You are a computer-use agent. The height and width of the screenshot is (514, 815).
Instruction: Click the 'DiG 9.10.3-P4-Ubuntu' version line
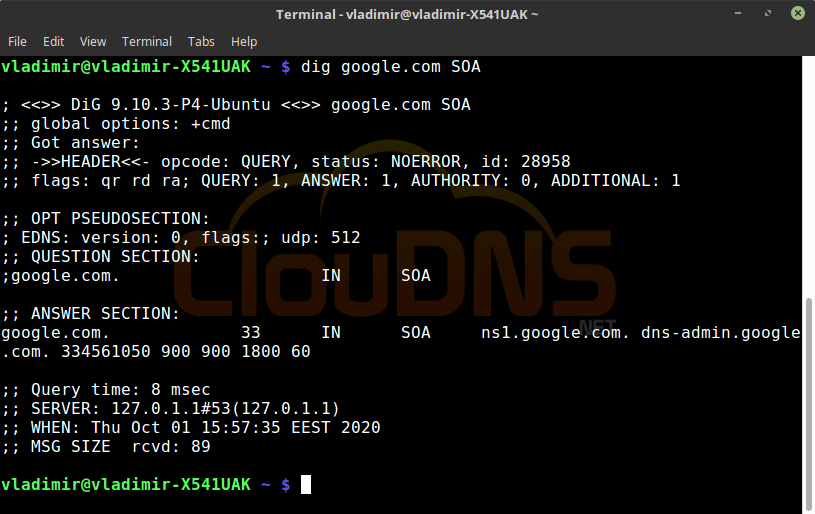click(x=236, y=105)
